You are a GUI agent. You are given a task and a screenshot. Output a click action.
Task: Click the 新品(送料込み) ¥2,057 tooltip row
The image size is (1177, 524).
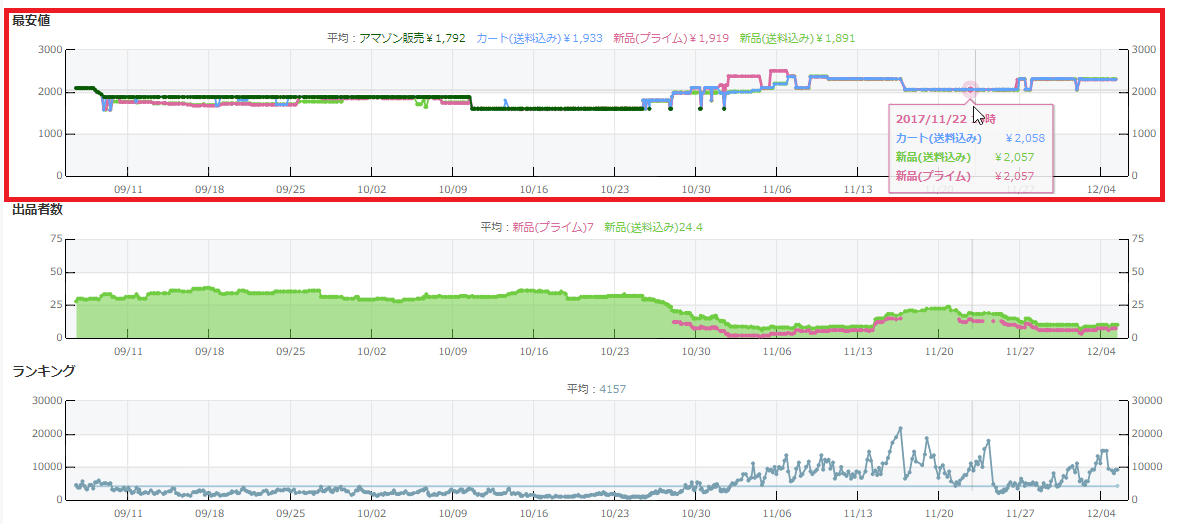pyautogui.click(x=969, y=157)
